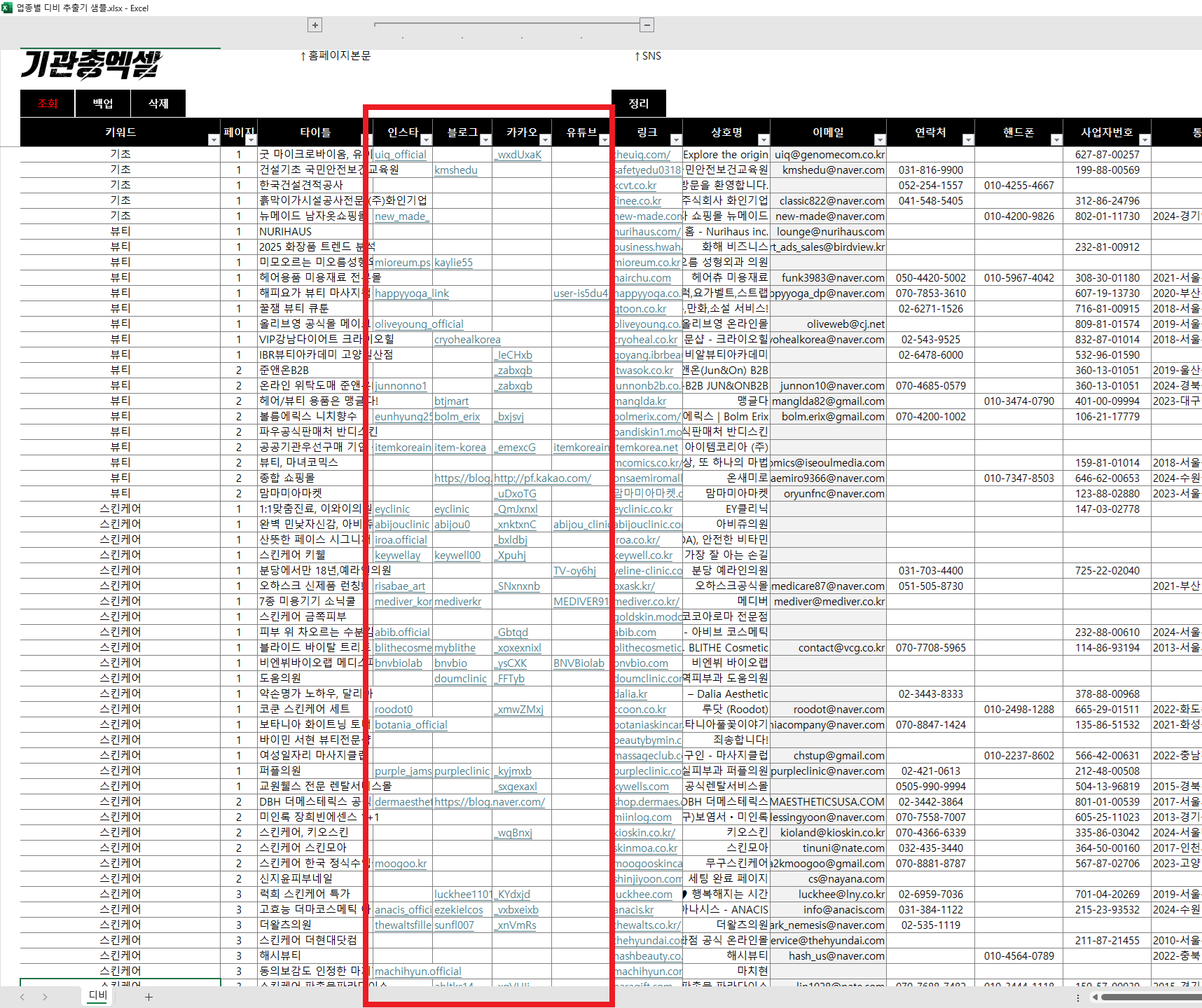This screenshot has height=1008, width=1202.
Task: Select cell with mobile 010-4255-4667
Action: pos(1018,186)
